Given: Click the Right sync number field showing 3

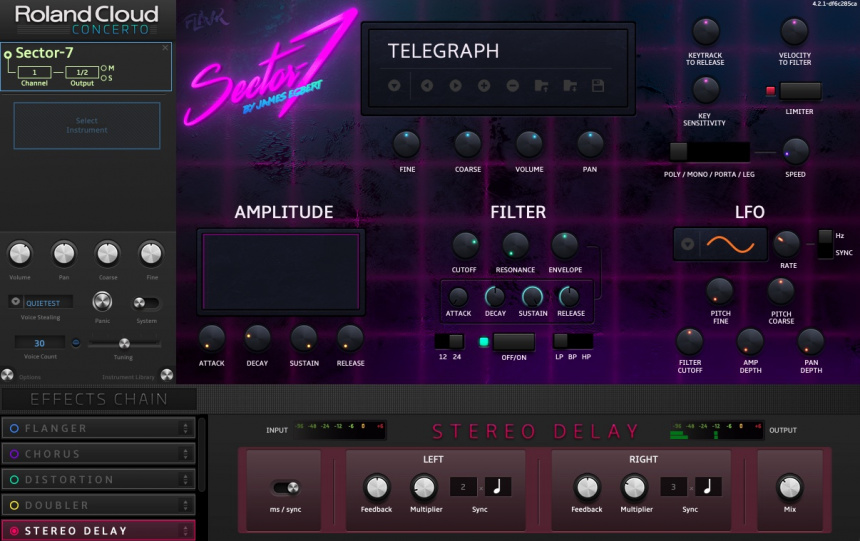Looking at the screenshot, I should 674,487.
